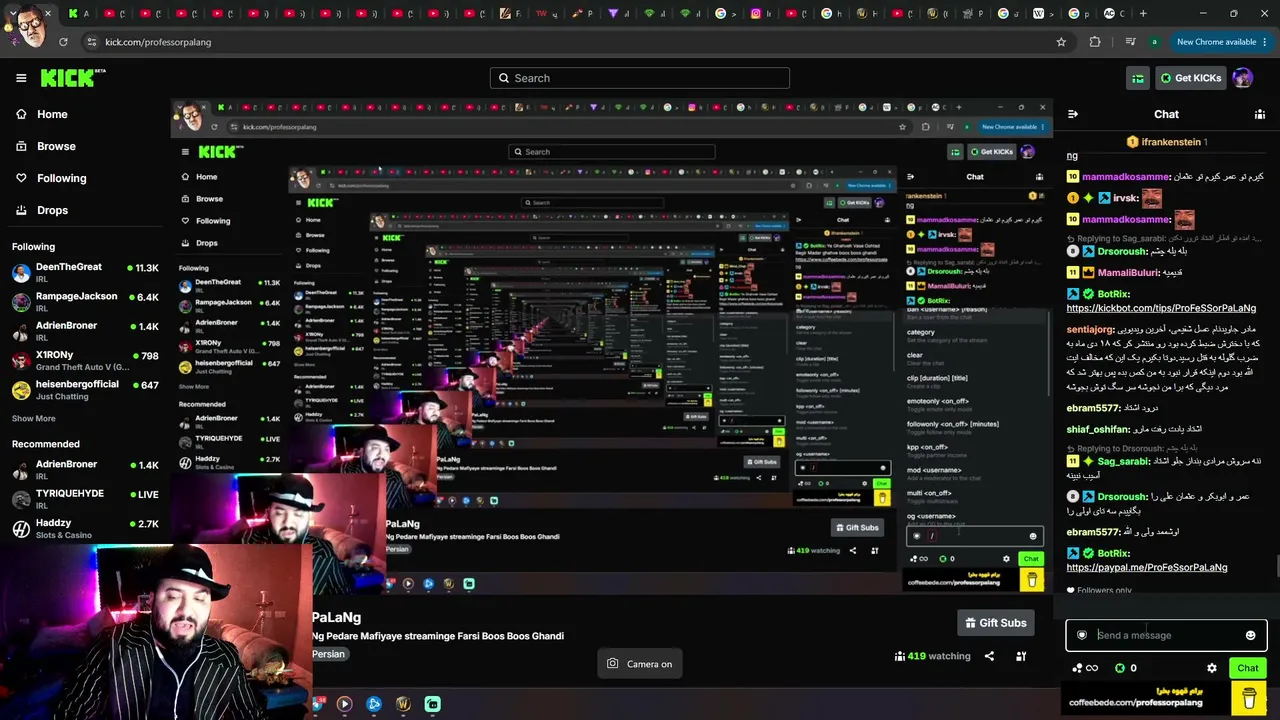Viewport: 1280px width, 720px height.
Task: Click the 419 watching viewer count
Action: point(933,656)
